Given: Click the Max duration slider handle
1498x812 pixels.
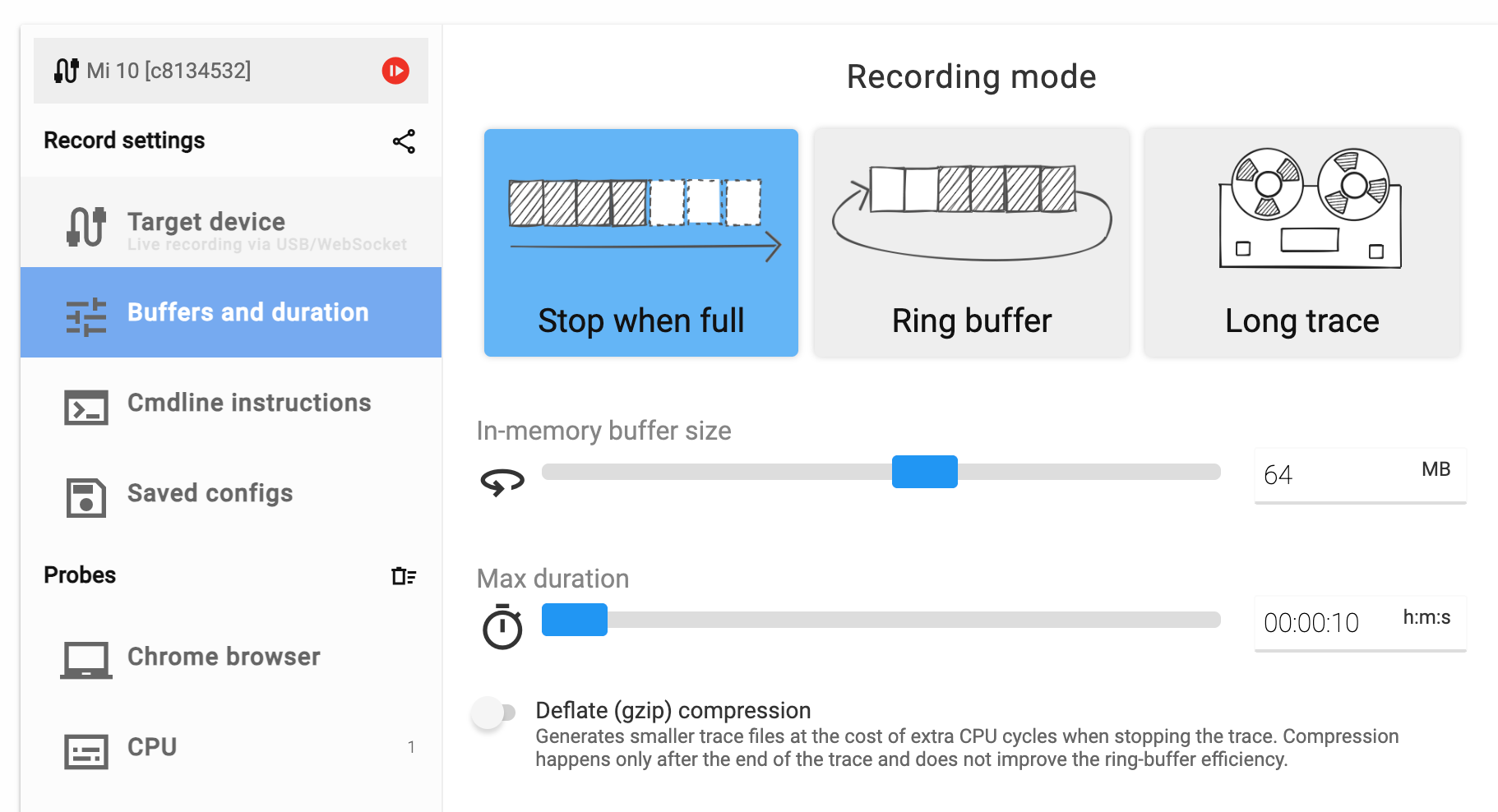Looking at the screenshot, I should (x=575, y=620).
